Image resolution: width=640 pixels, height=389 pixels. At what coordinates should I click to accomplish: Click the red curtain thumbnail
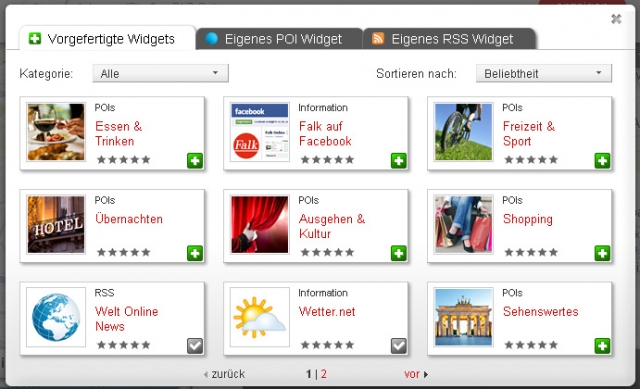point(260,225)
